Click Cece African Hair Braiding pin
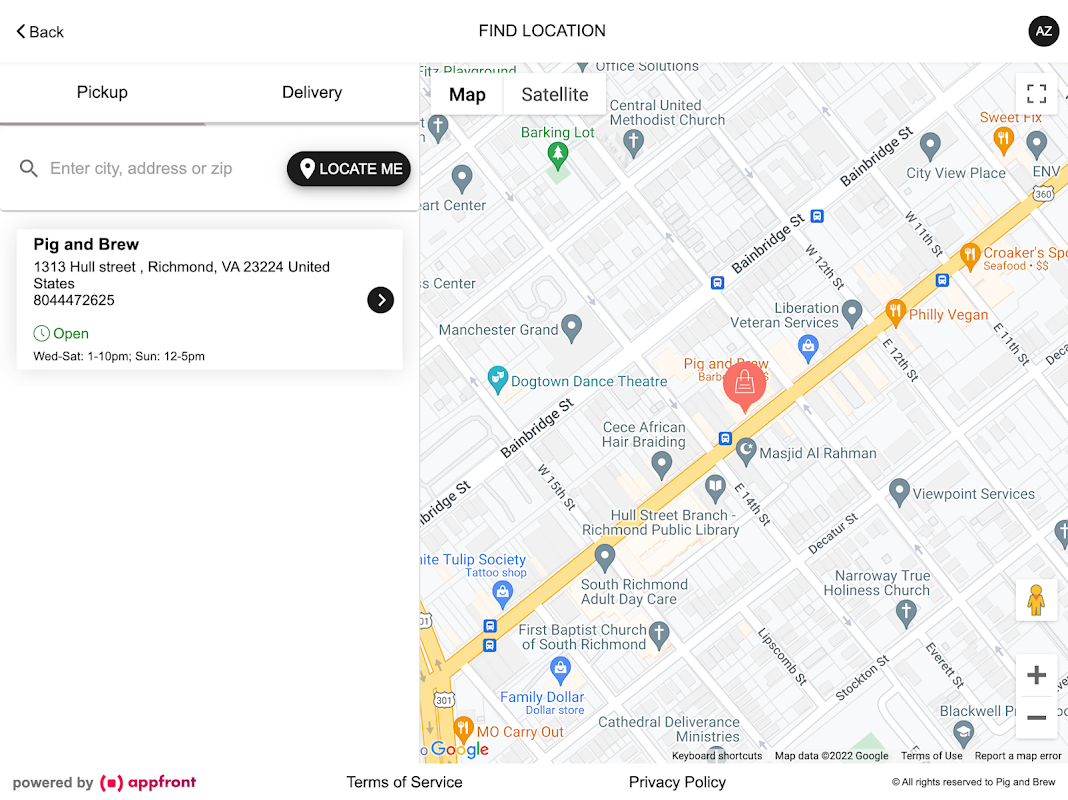 pos(661,466)
